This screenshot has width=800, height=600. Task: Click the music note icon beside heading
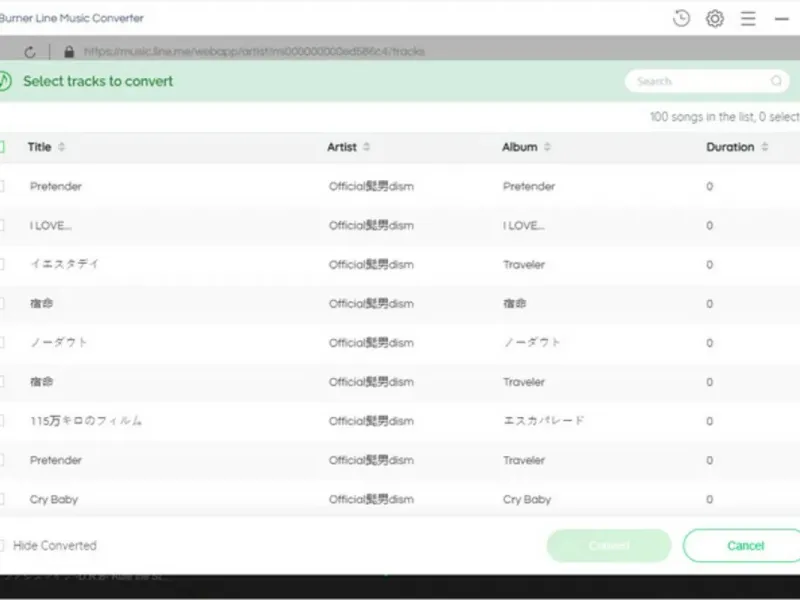(x=4, y=81)
